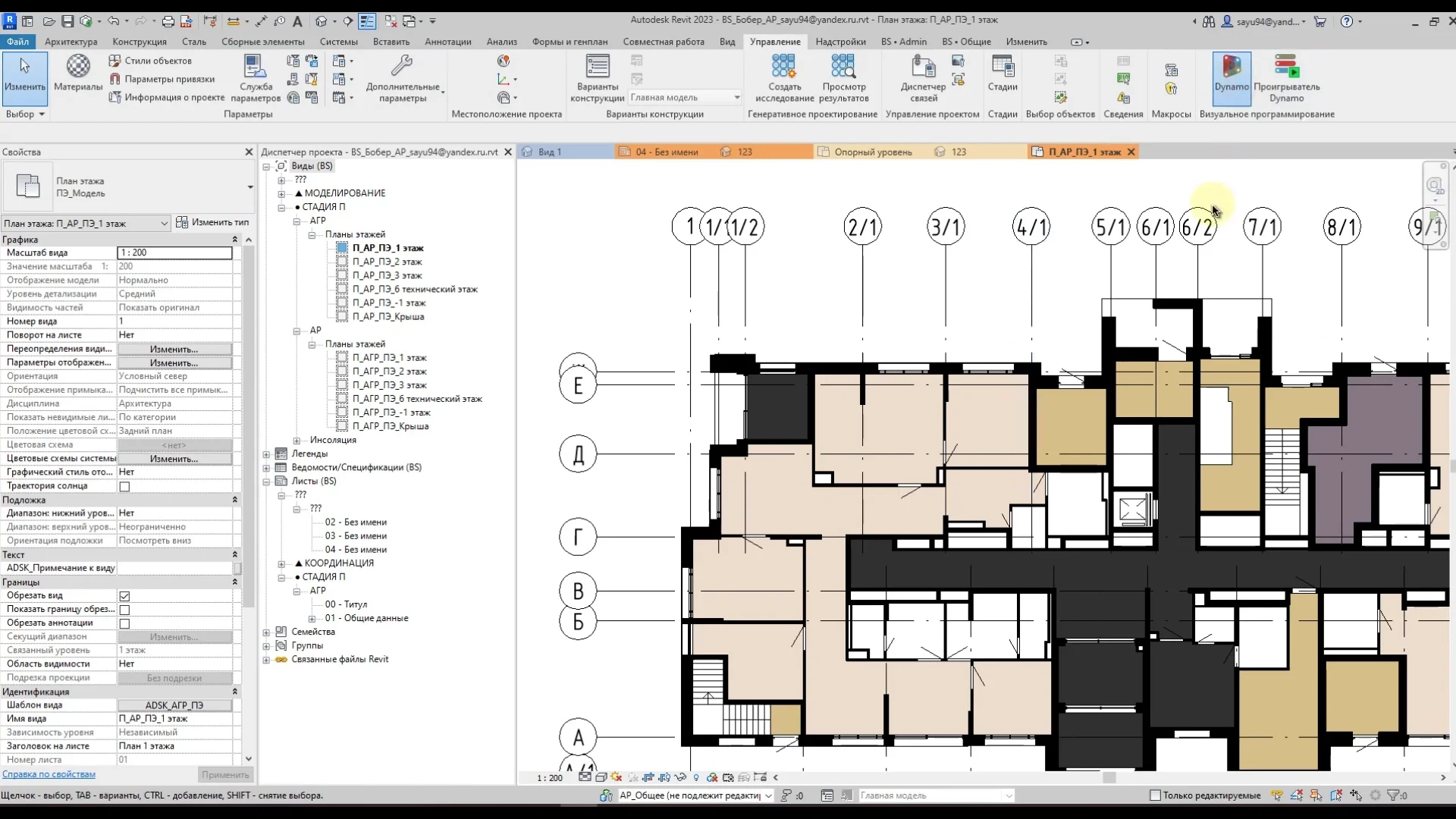Open Visibility/Graphics Overrides Edit button

tap(174, 350)
